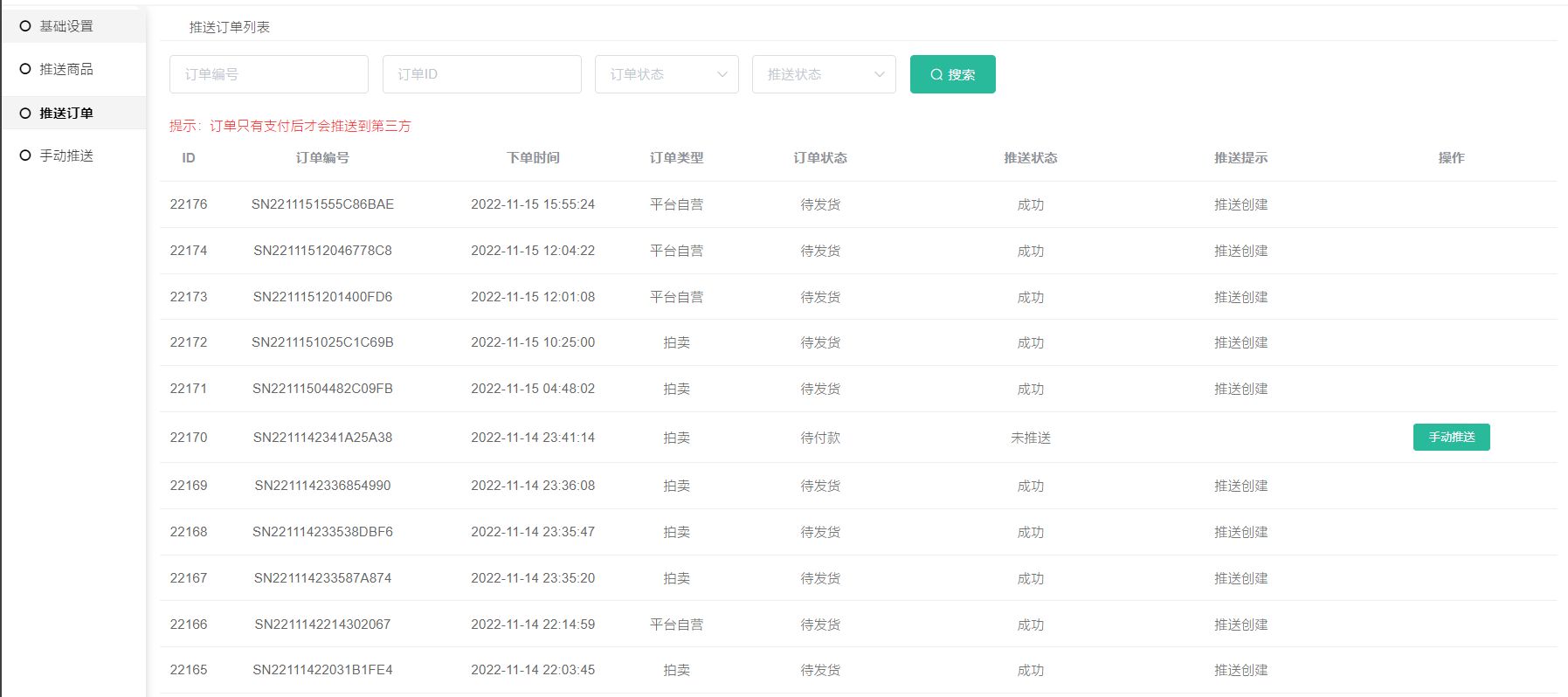Screen dimensions: 1568x697
Task: Click 未推送 status in order 22170
Action: (1030, 438)
